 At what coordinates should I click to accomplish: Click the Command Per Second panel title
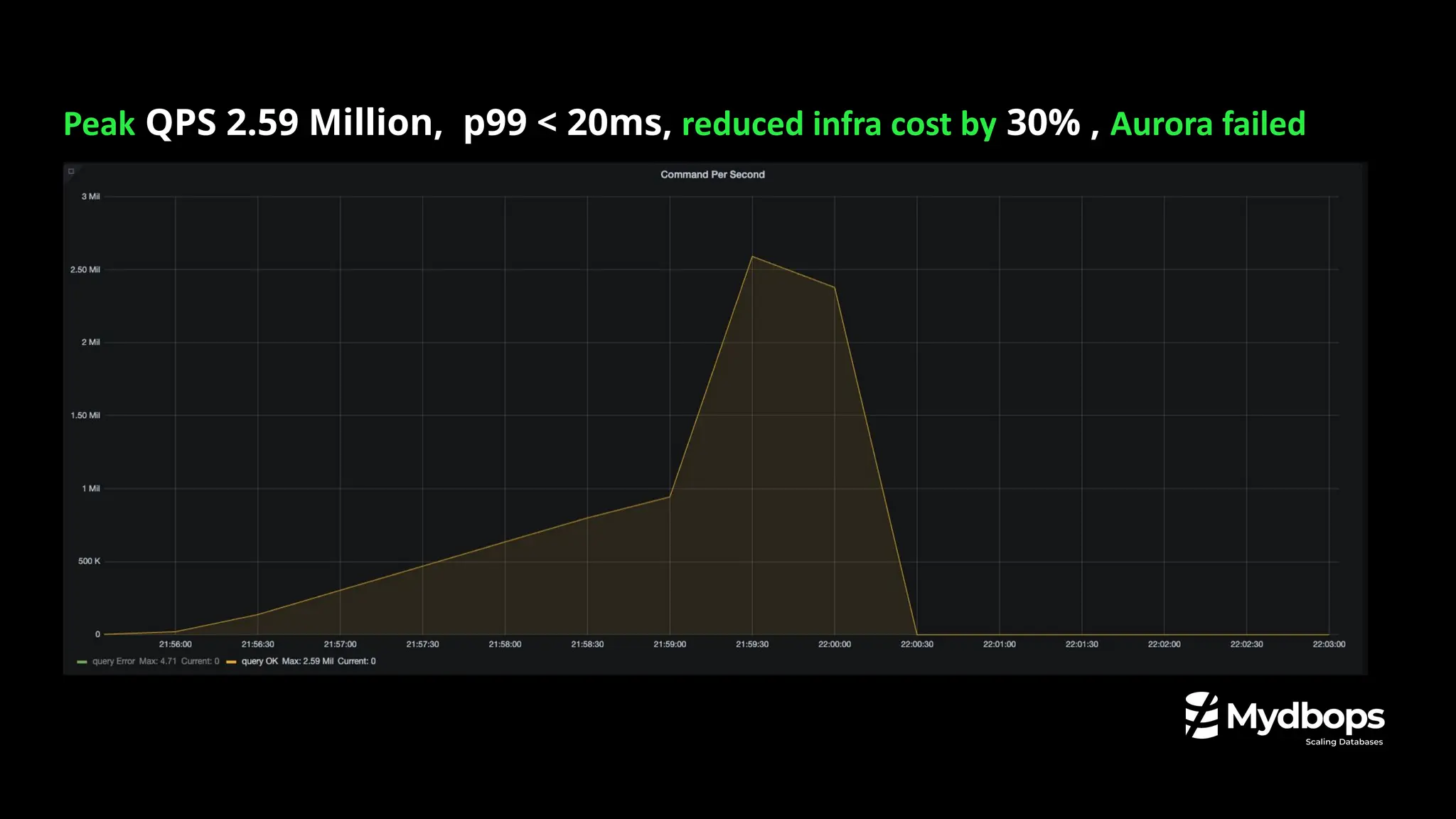pos(712,174)
